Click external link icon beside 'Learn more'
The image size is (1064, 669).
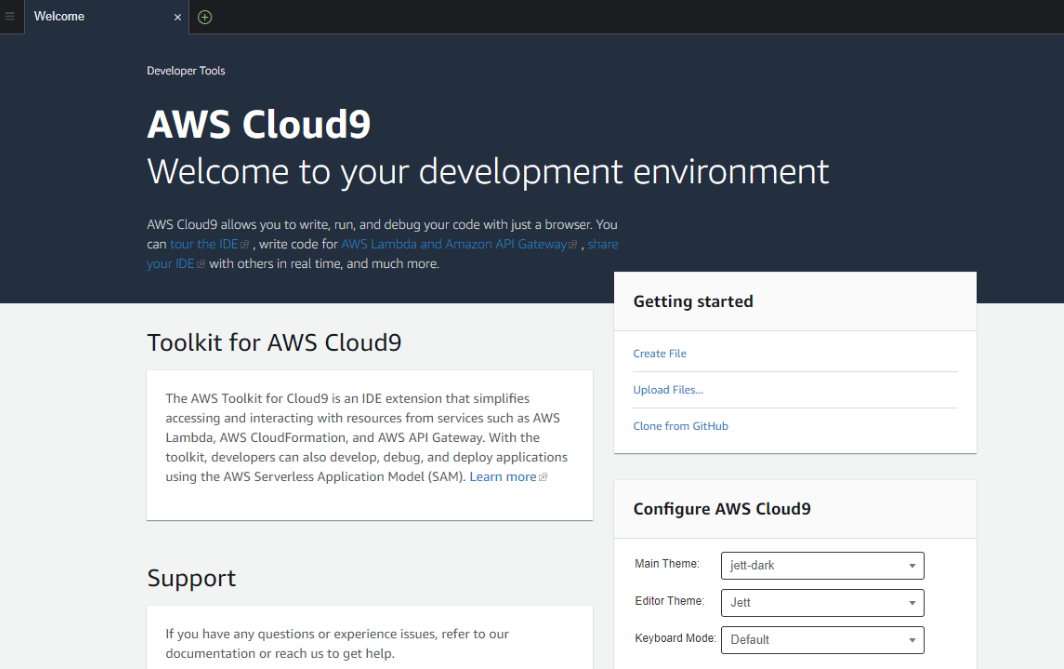click(543, 478)
